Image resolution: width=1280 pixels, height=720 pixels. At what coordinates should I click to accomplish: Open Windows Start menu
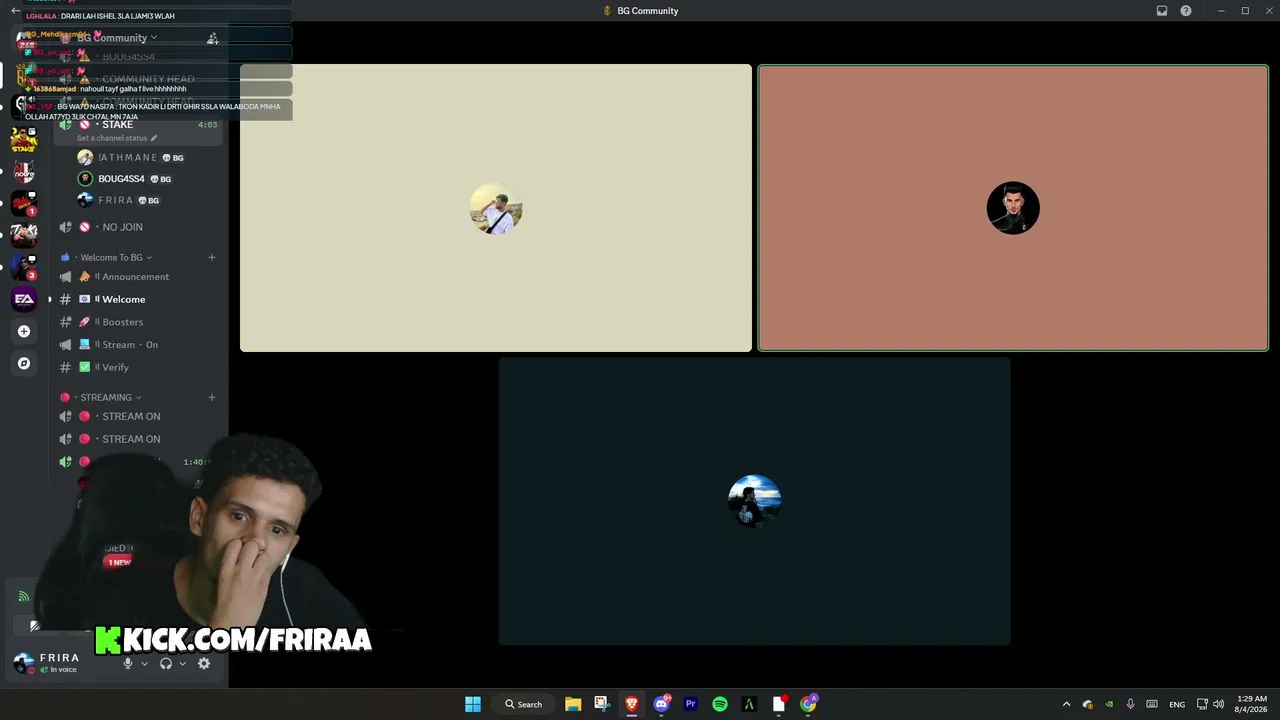pos(473,704)
